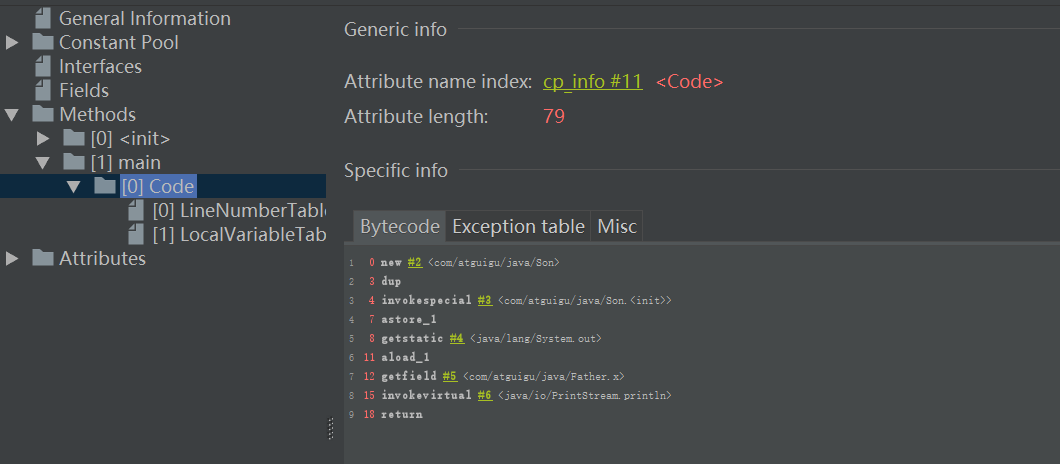This screenshot has width=1060, height=464.
Task: Select the [0] LineNumberTable entry
Action: [239, 210]
